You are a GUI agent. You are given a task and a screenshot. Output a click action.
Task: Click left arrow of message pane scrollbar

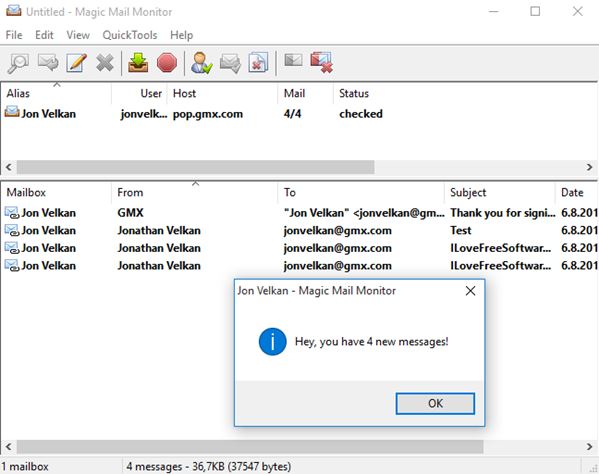pos(8,446)
